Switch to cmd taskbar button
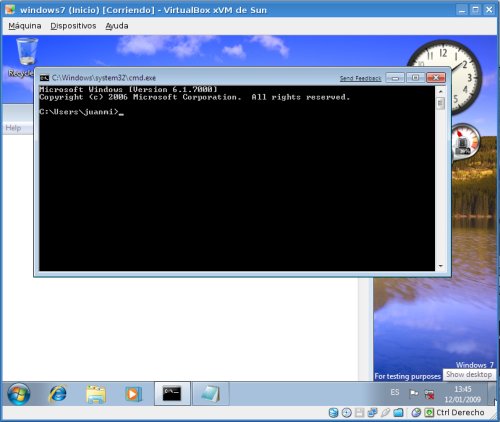Screen dimensions: 500x422 point(172,394)
